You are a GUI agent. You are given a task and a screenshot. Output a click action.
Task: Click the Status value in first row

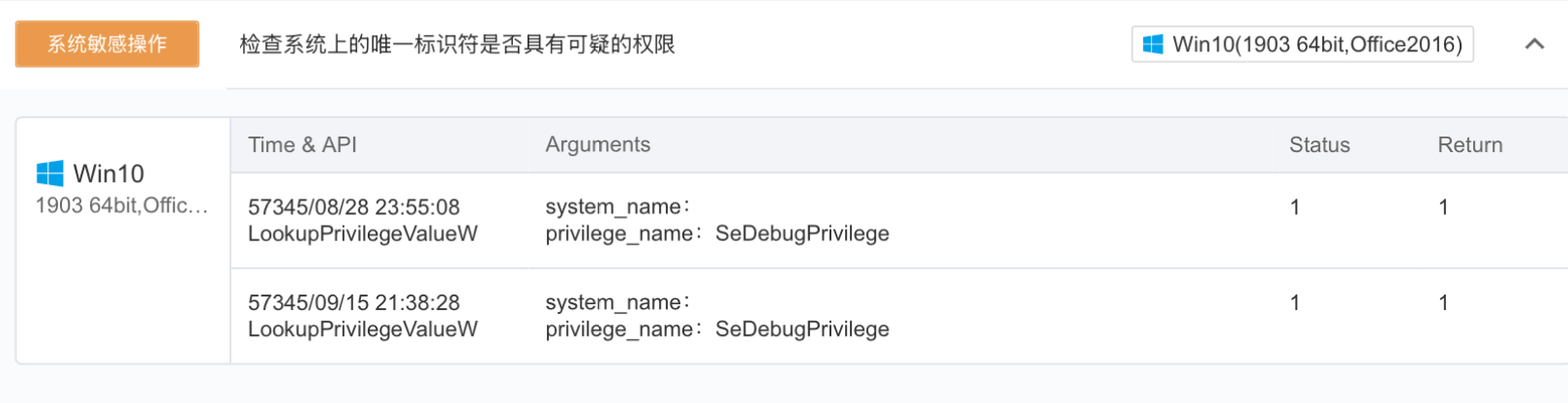(x=1295, y=207)
